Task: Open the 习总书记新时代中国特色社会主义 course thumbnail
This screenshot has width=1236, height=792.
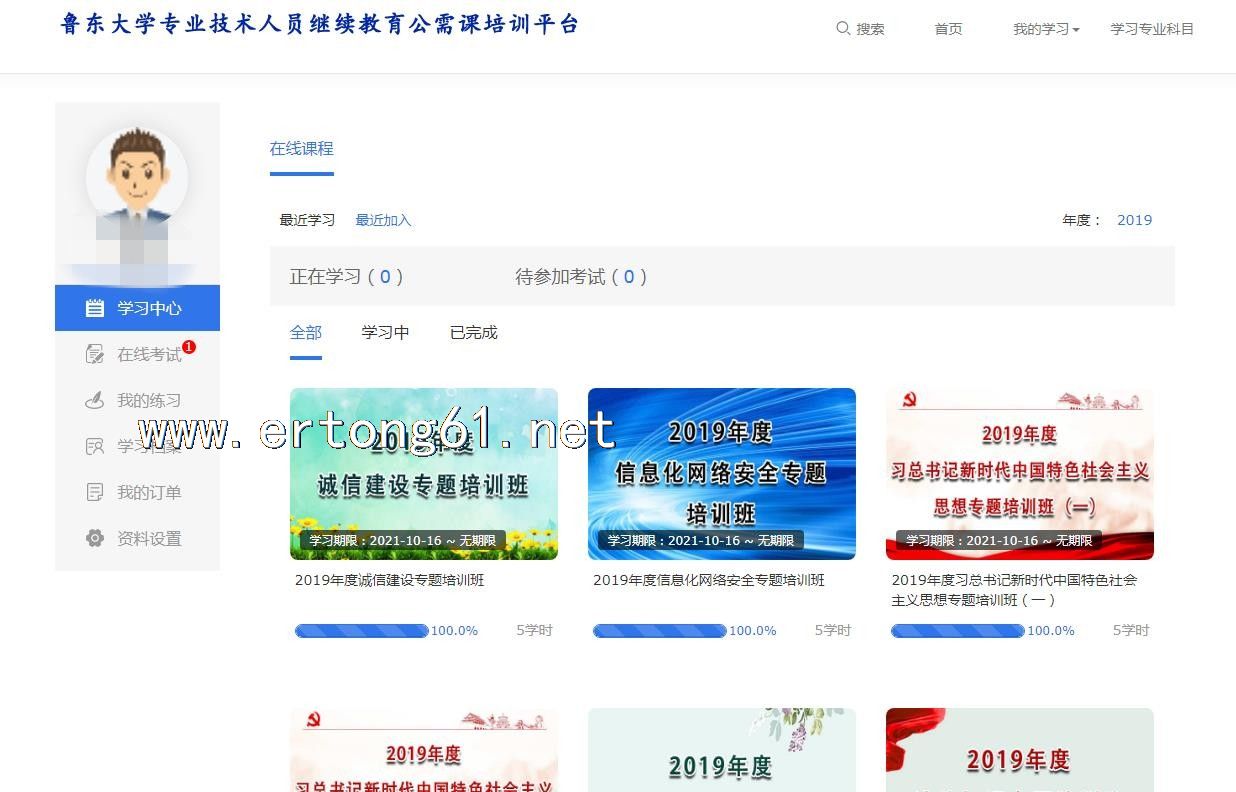Action: [1019, 473]
